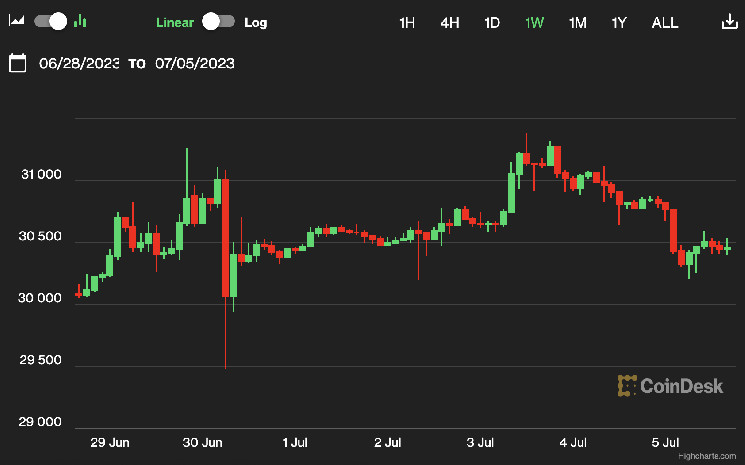This screenshot has height=465, width=745.
Task: Click the Log scale label
Action: 256,22
